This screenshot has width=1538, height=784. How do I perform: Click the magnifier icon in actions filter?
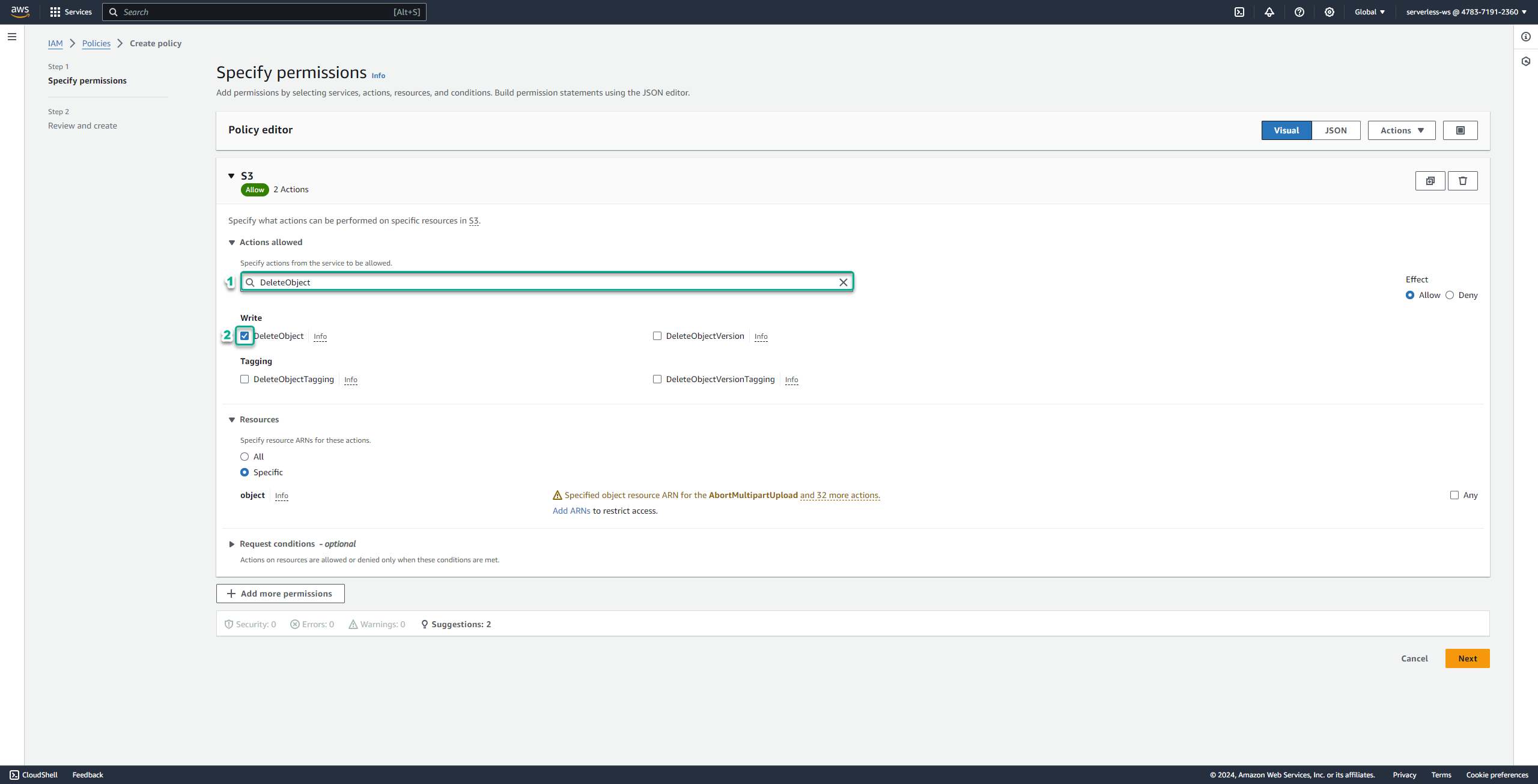click(x=251, y=282)
